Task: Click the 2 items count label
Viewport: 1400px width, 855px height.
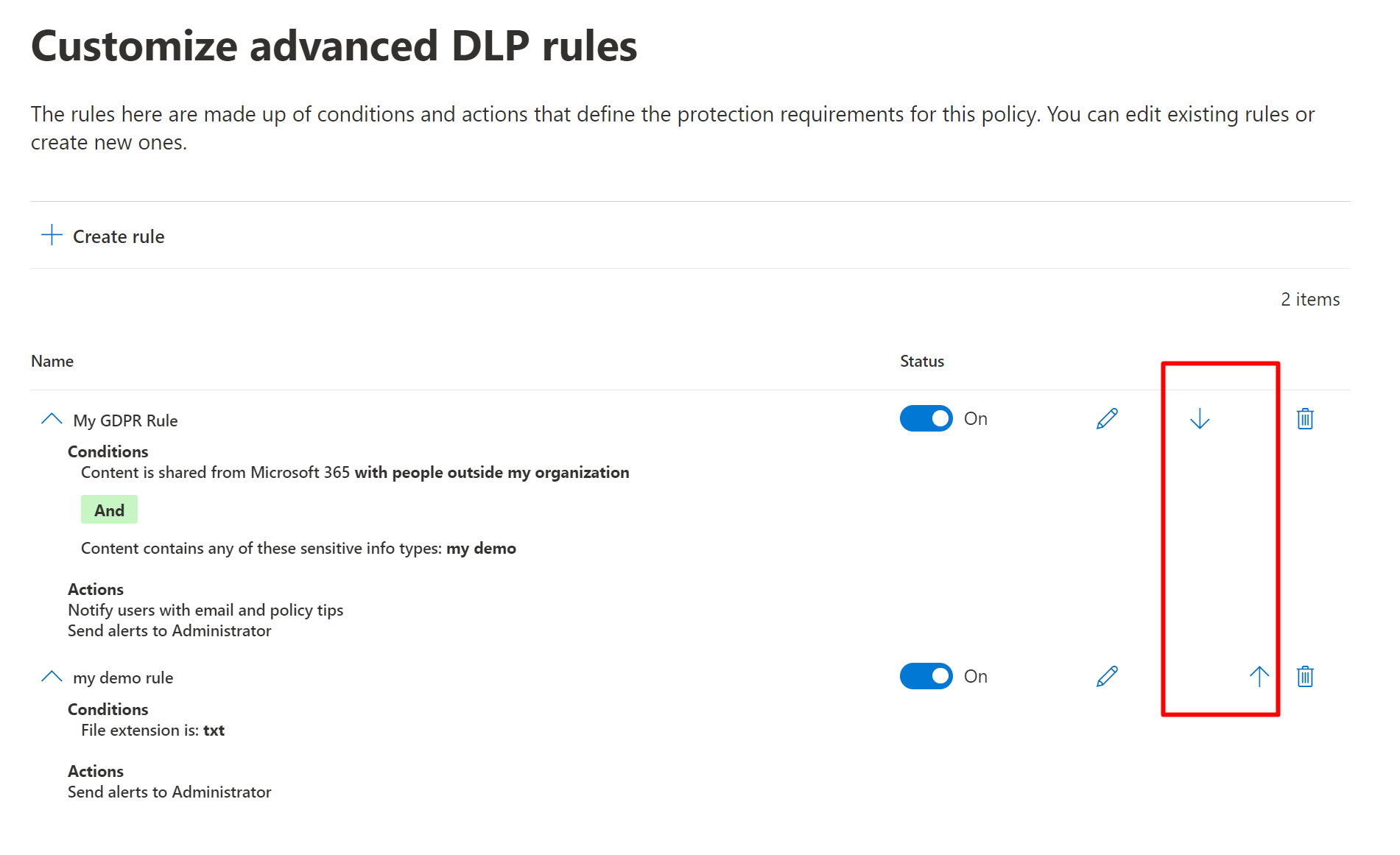Action: [1309, 299]
